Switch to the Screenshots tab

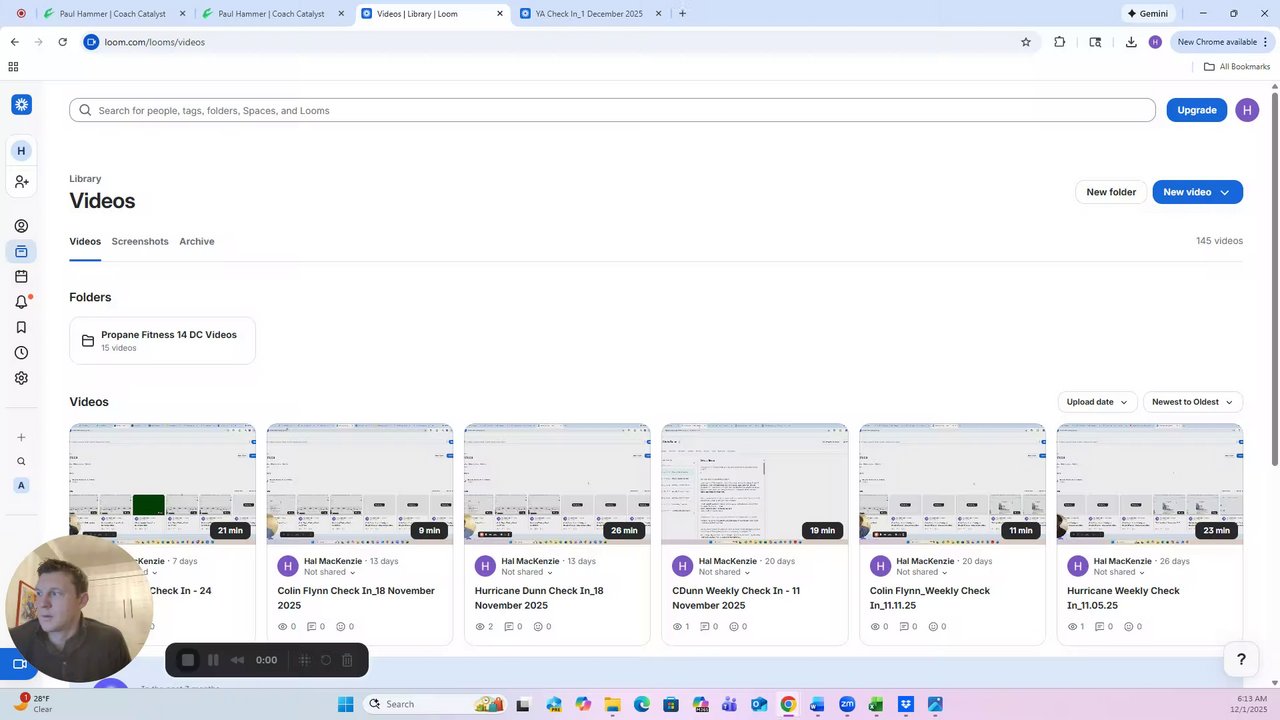point(140,241)
